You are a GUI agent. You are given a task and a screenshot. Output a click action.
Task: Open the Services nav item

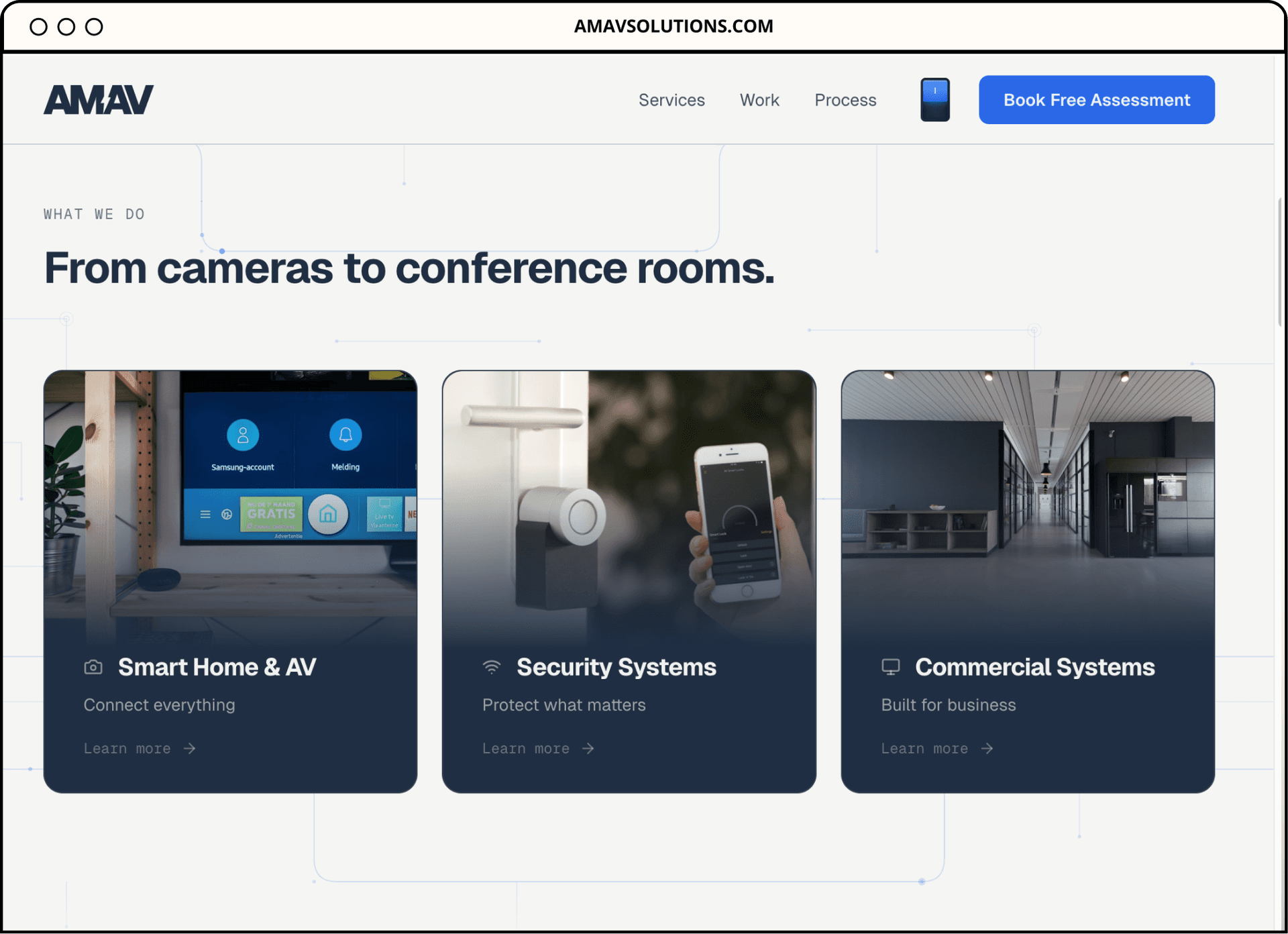[x=672, y=100]
